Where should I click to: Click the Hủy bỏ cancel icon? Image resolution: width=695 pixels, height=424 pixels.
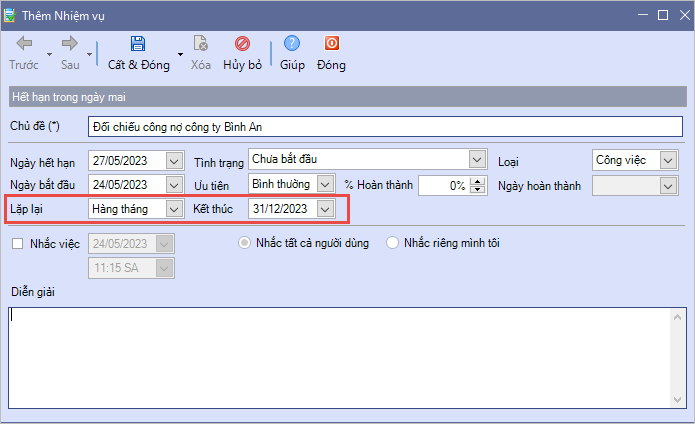pos(242,44)
